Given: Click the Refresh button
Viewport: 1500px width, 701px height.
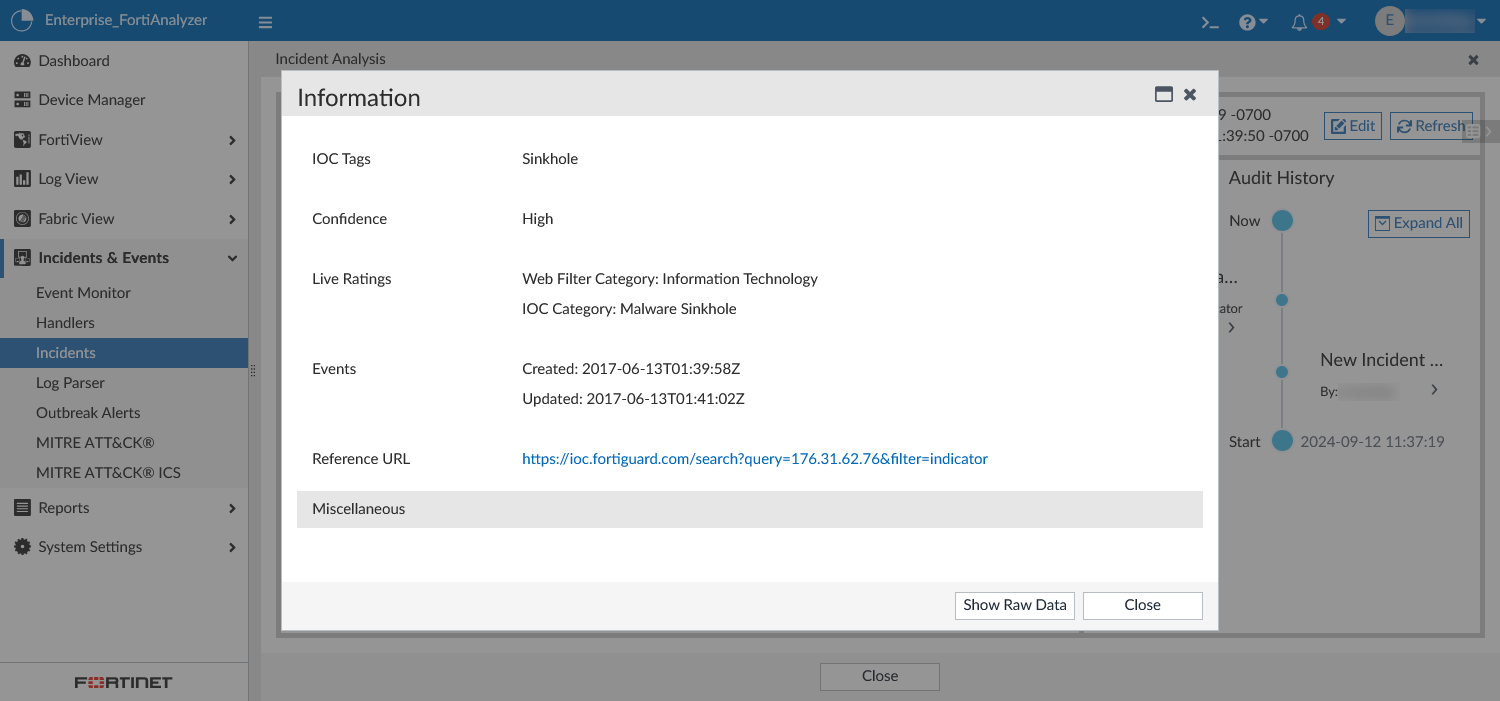Looking at the screenshot, I should (1431, 126).
